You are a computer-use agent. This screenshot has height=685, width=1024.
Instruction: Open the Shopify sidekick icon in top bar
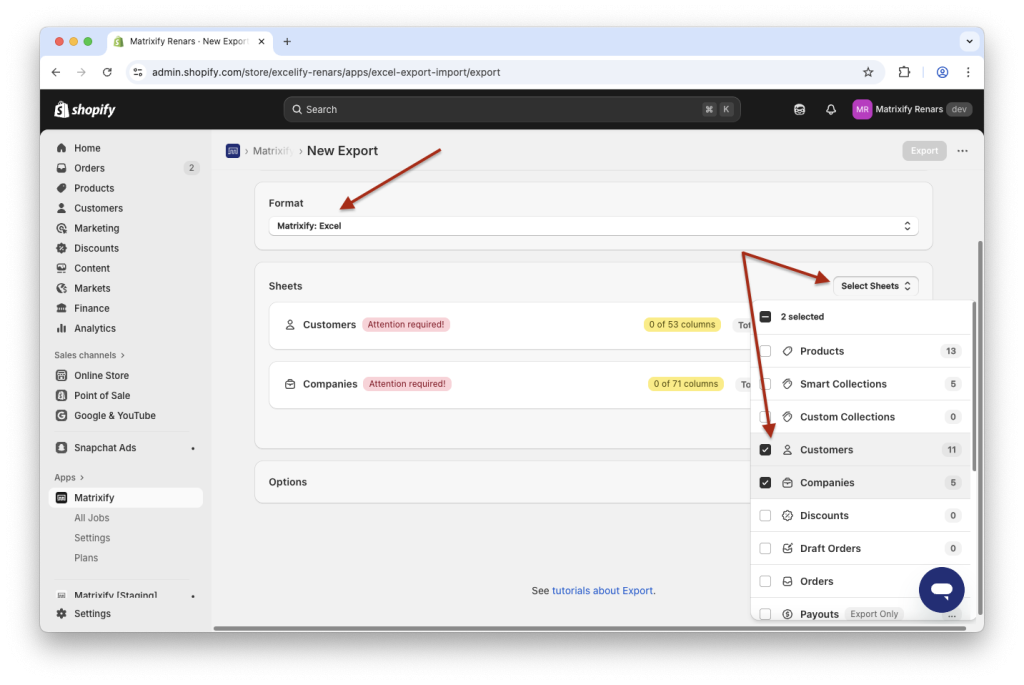tap(799, 110)
